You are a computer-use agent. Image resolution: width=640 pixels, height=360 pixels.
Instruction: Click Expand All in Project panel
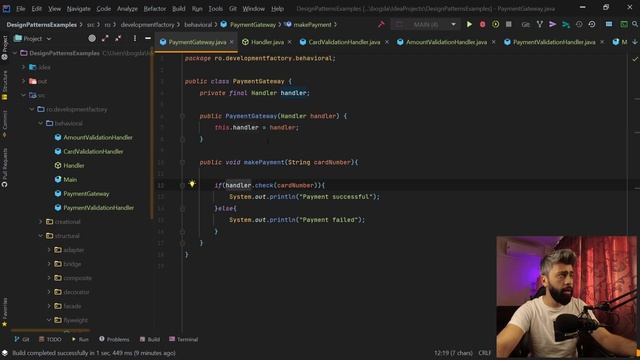(105, 38)
